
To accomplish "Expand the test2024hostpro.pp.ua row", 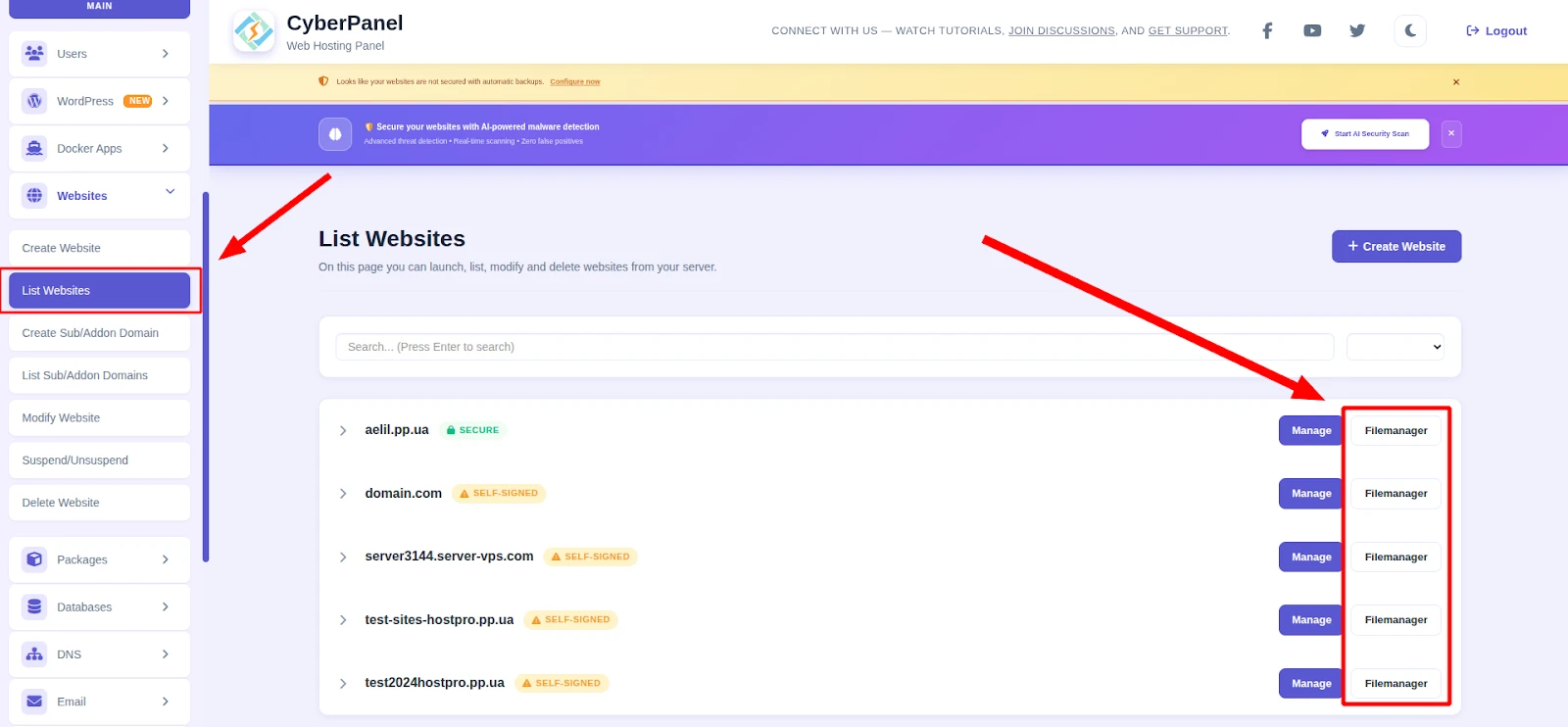I will point(343,684).
